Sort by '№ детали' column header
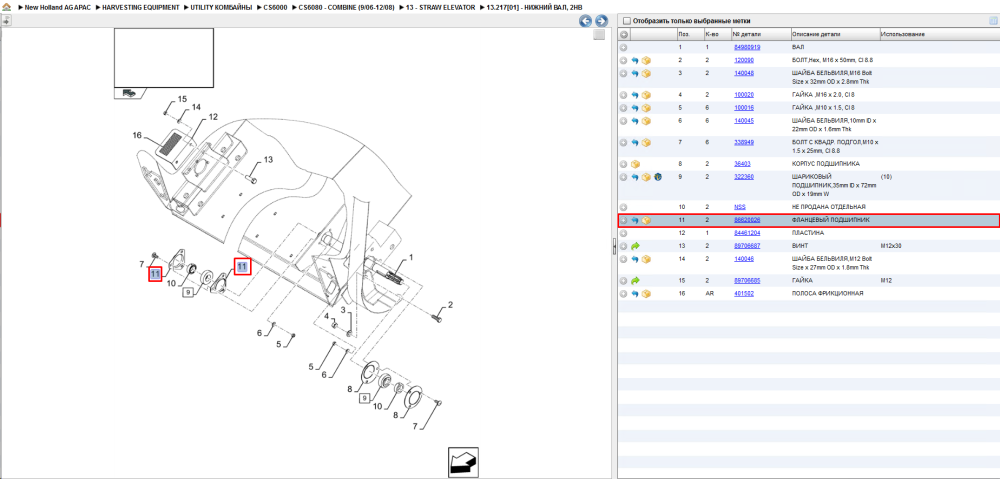Screen dimensions: 1000x479 click(760, 34)
